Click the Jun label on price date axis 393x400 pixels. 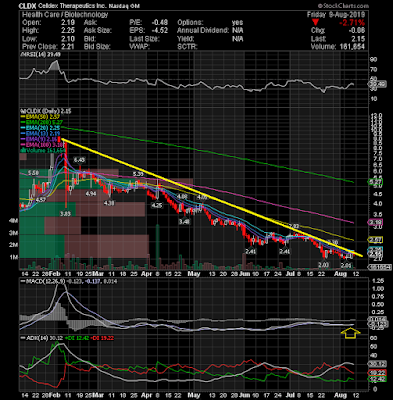coord(245,274)
